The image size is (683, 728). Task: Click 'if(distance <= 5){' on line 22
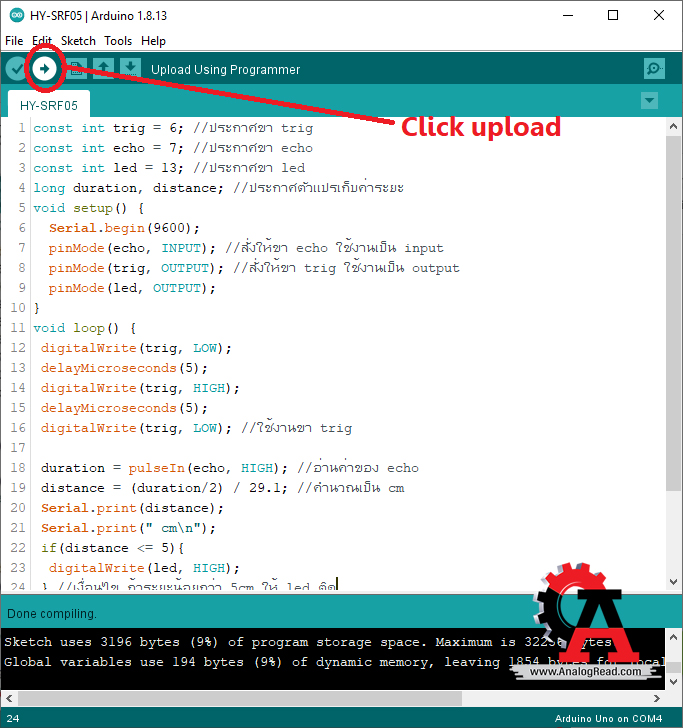tap(113, 548)
